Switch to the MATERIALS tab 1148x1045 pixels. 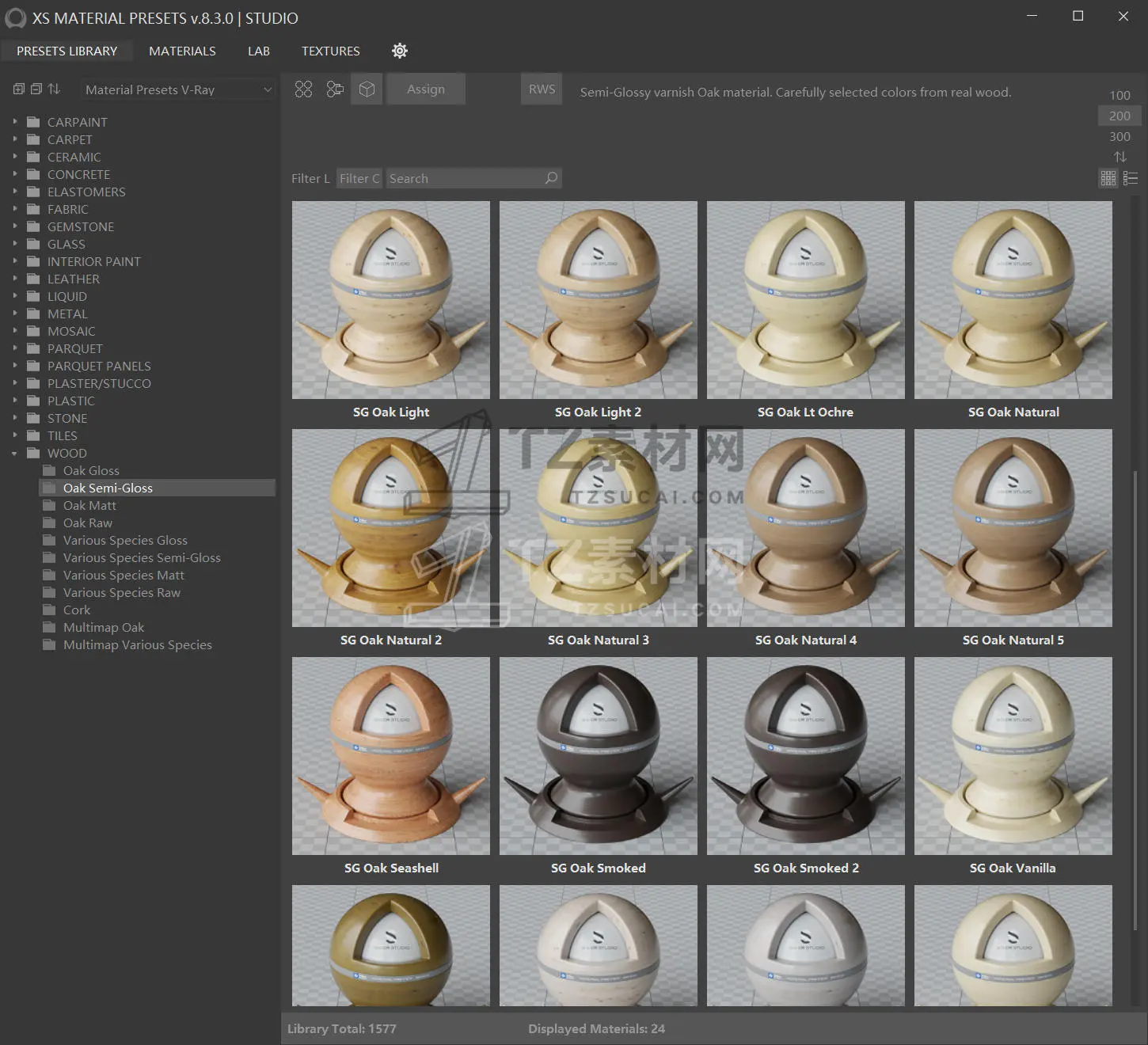pos(182,51)
